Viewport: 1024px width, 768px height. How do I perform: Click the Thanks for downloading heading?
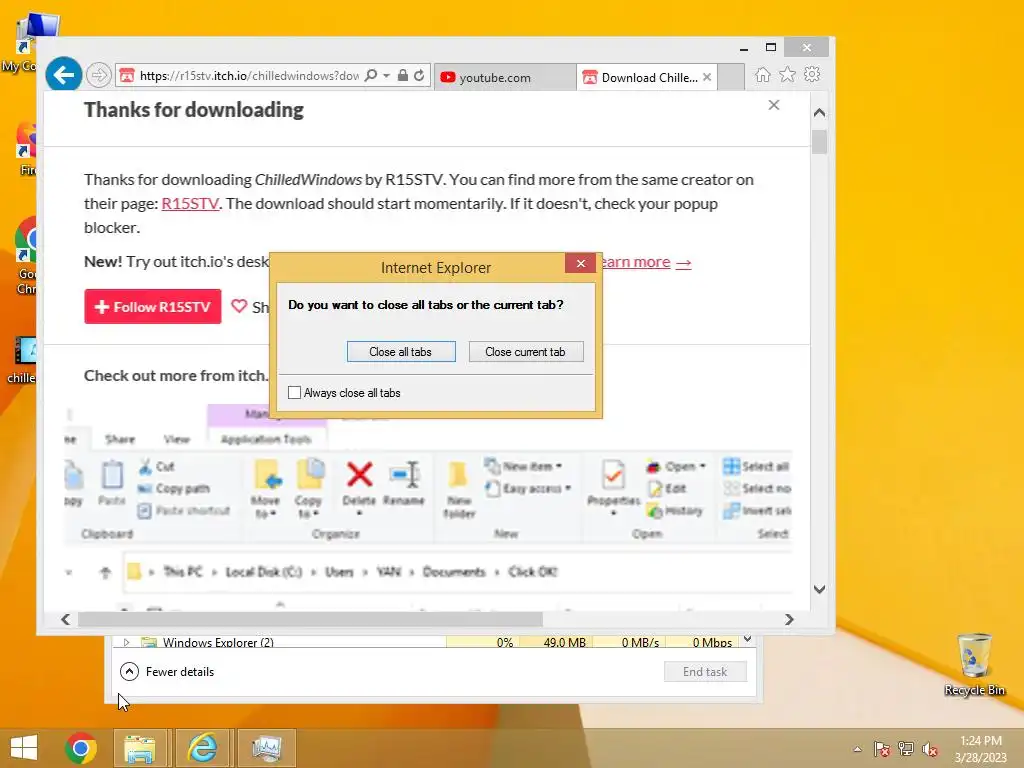tap(193, 110)
